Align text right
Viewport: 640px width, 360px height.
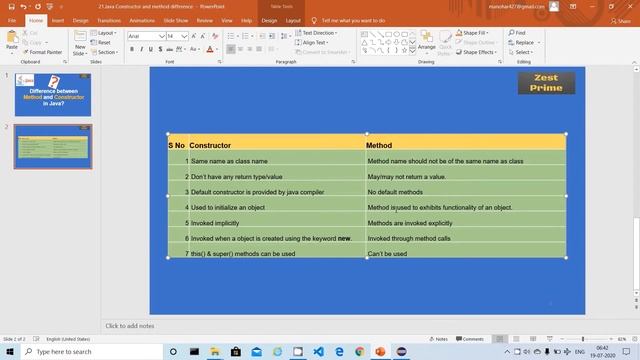click(250, 49)
